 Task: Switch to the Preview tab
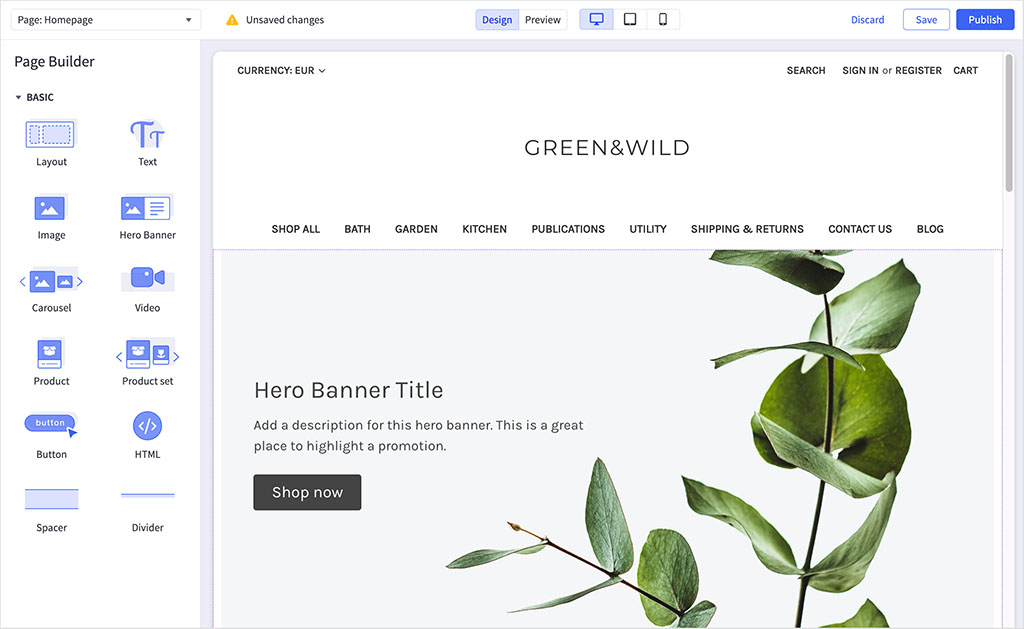pos(542,19)
